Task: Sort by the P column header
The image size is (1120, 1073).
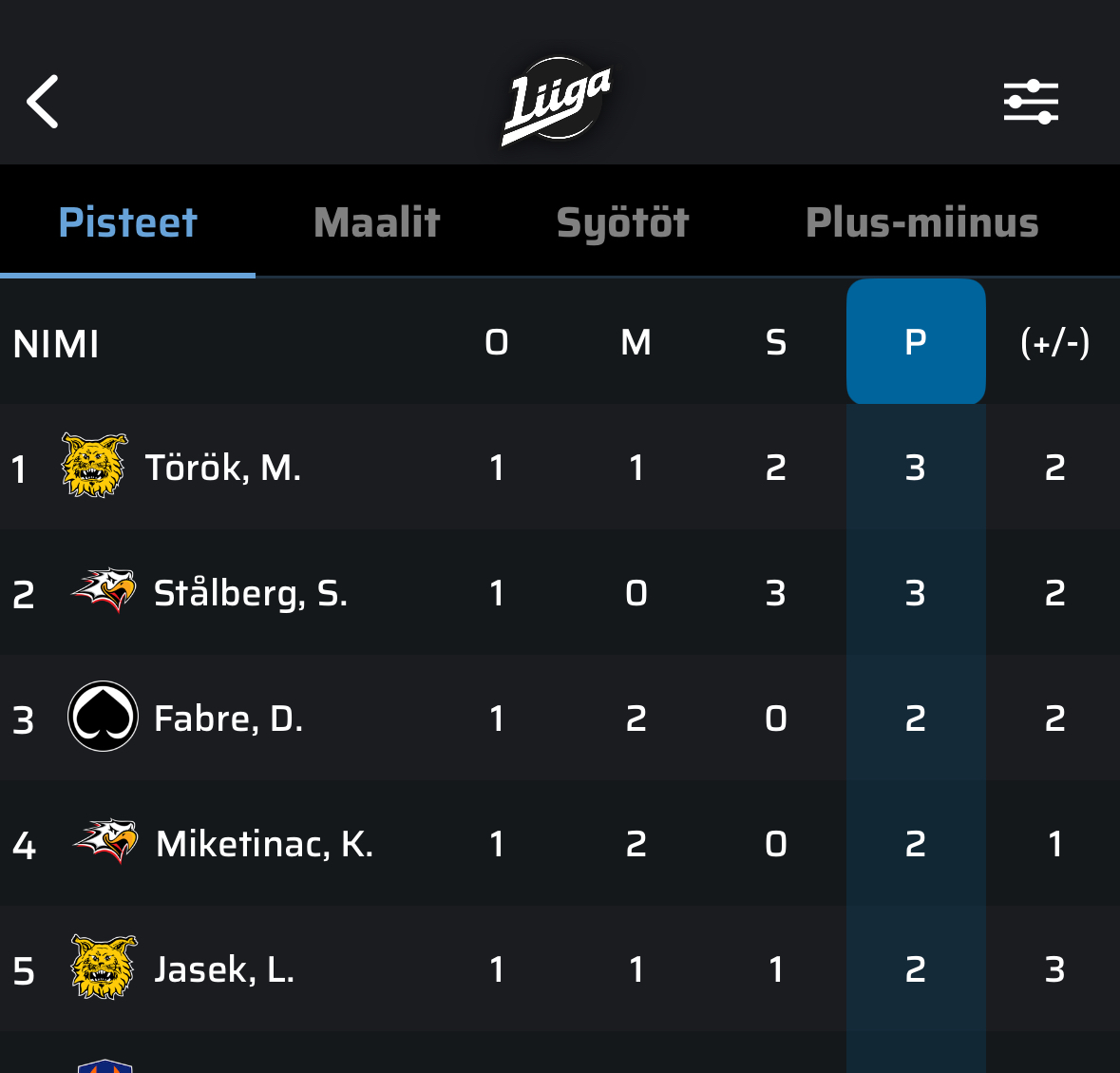Action: pos(916,341)
